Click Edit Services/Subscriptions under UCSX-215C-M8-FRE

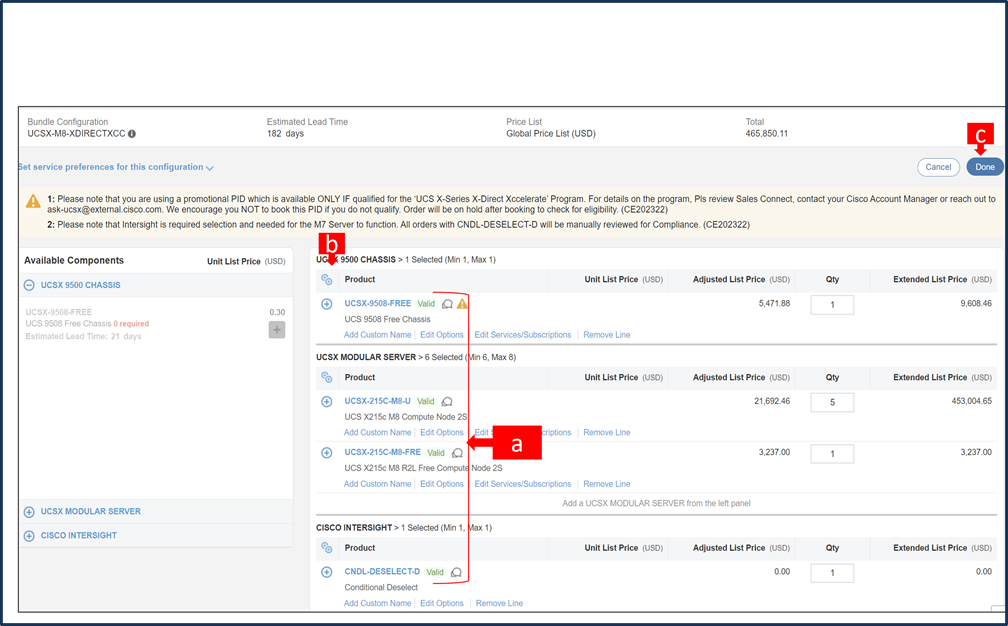point(523,484)
